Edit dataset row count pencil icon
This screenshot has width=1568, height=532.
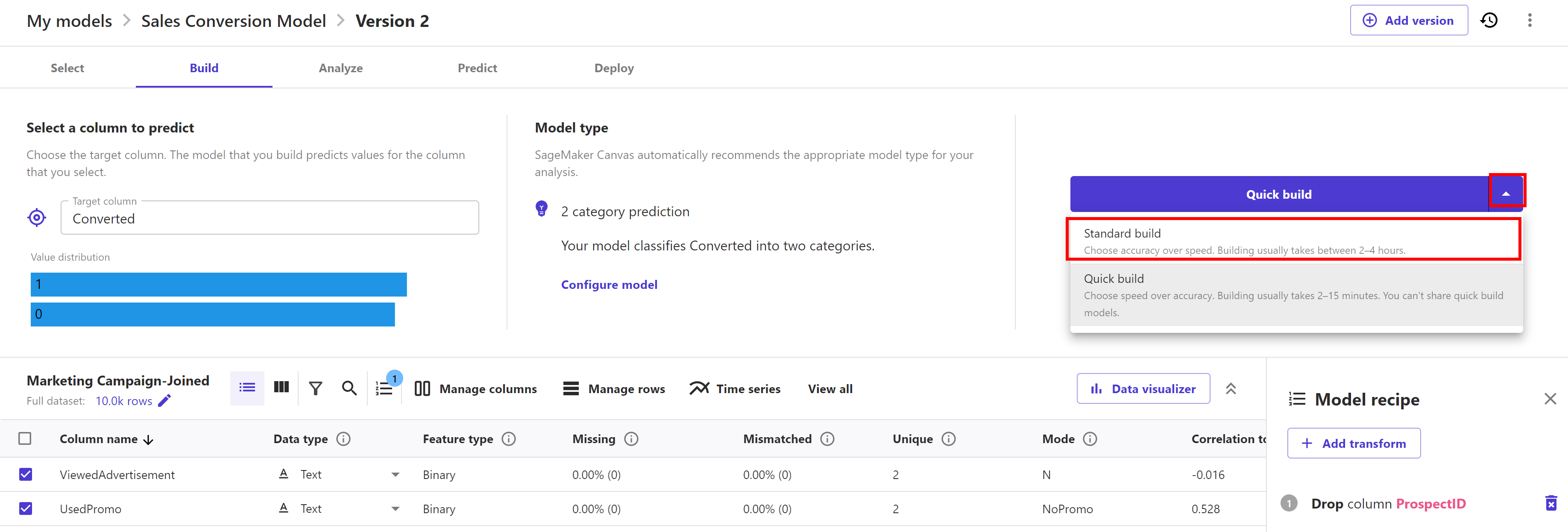pos(164,400)
